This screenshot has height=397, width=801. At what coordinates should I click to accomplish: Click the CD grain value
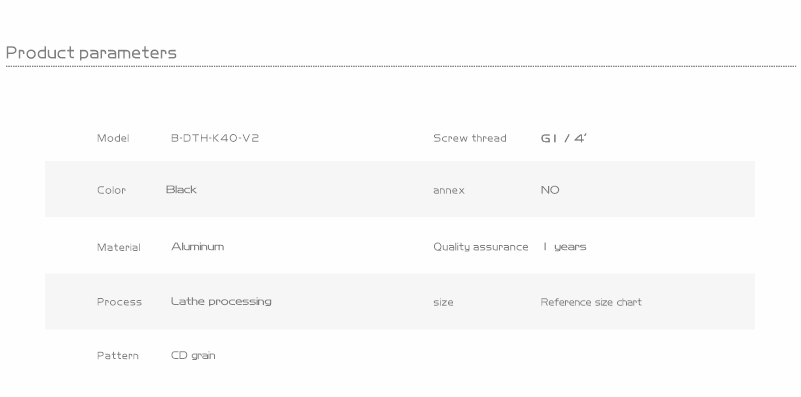click(x=193, y=356)
